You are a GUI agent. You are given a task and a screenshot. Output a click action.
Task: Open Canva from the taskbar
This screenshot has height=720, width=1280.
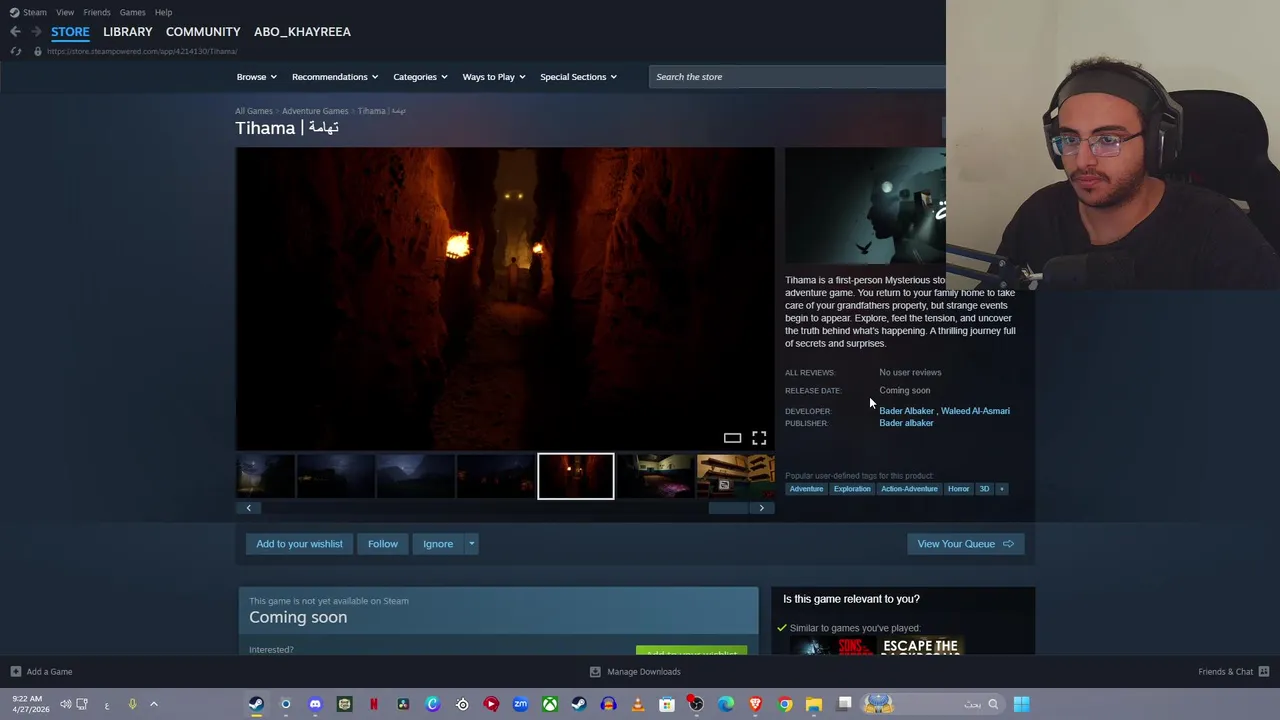pyautogui.click(x=432, y=704)
